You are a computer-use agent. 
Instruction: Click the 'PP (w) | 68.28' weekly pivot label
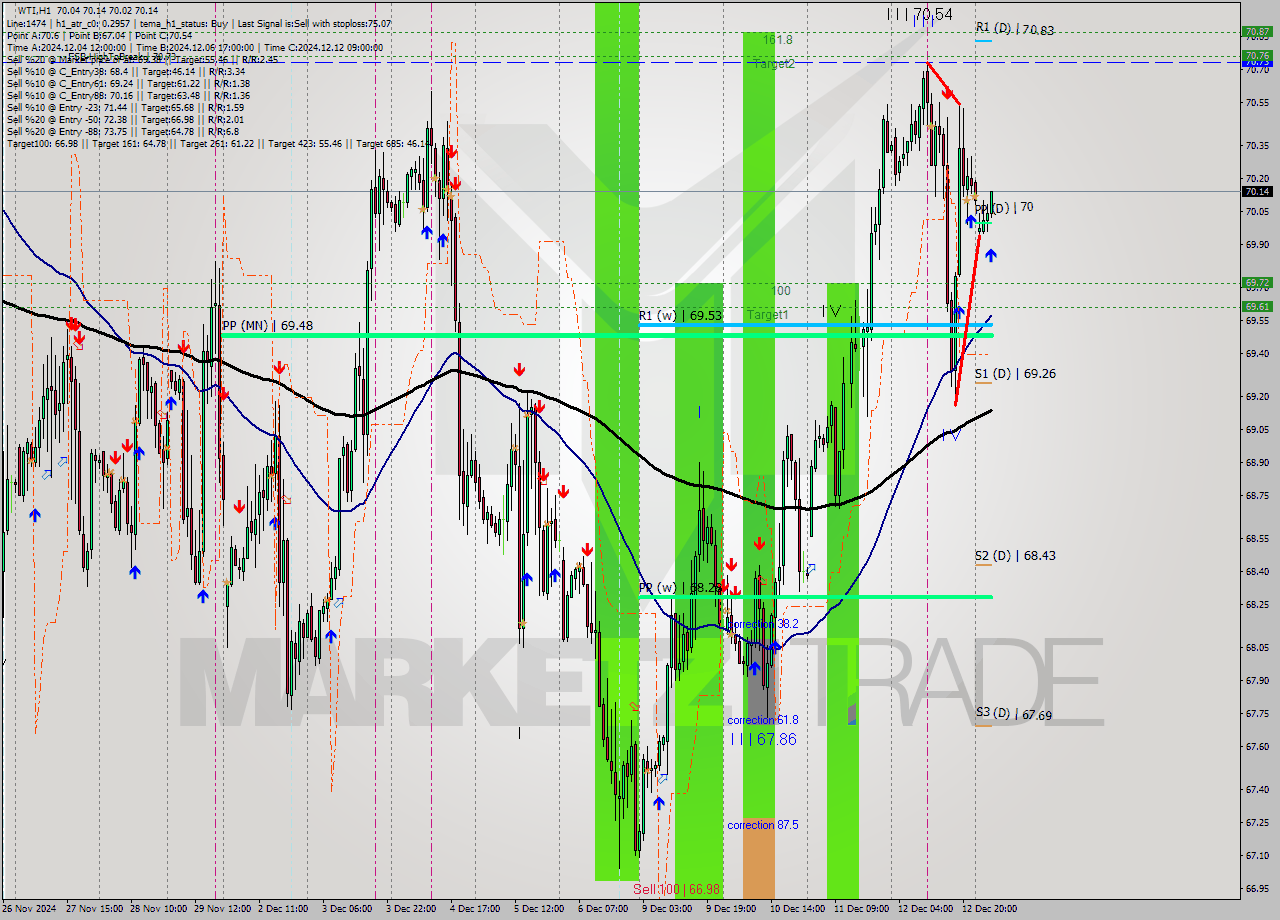(680, 587)
